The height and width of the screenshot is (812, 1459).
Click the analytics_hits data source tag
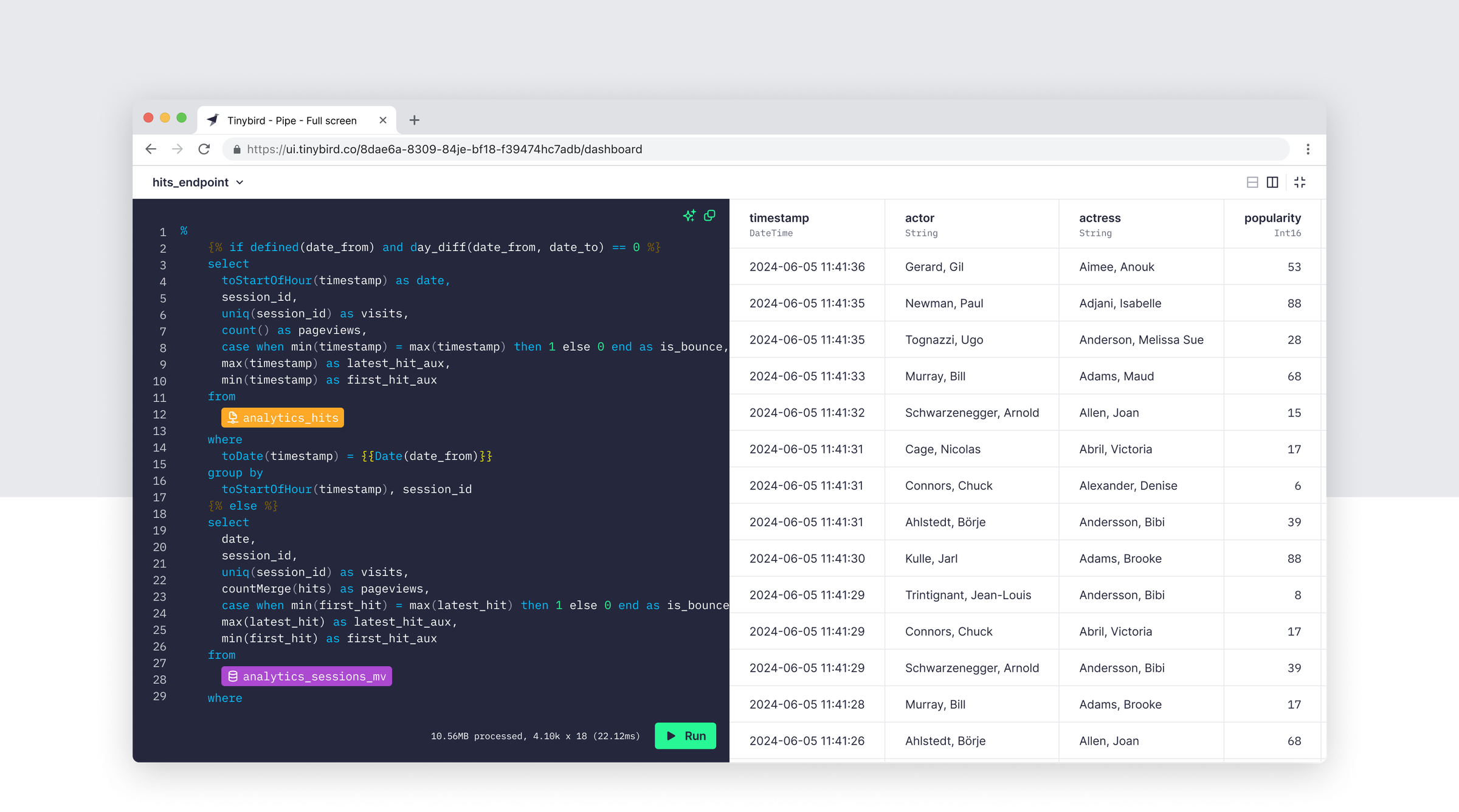[283, 418]
